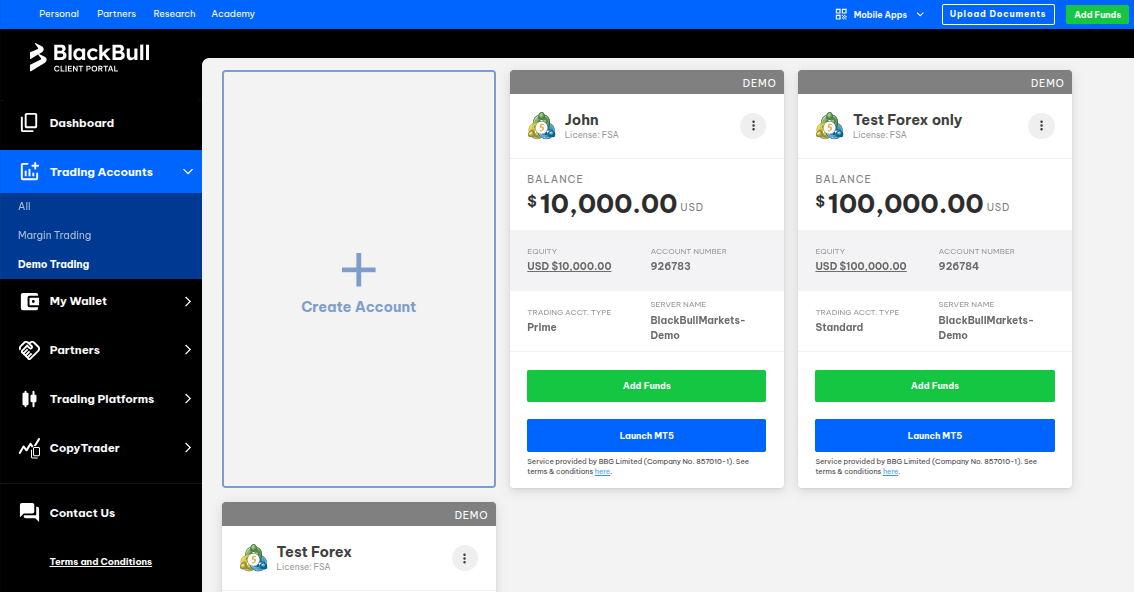
Task: Open three-dot menu on Test Forex only card
Action: (1041, 126)
